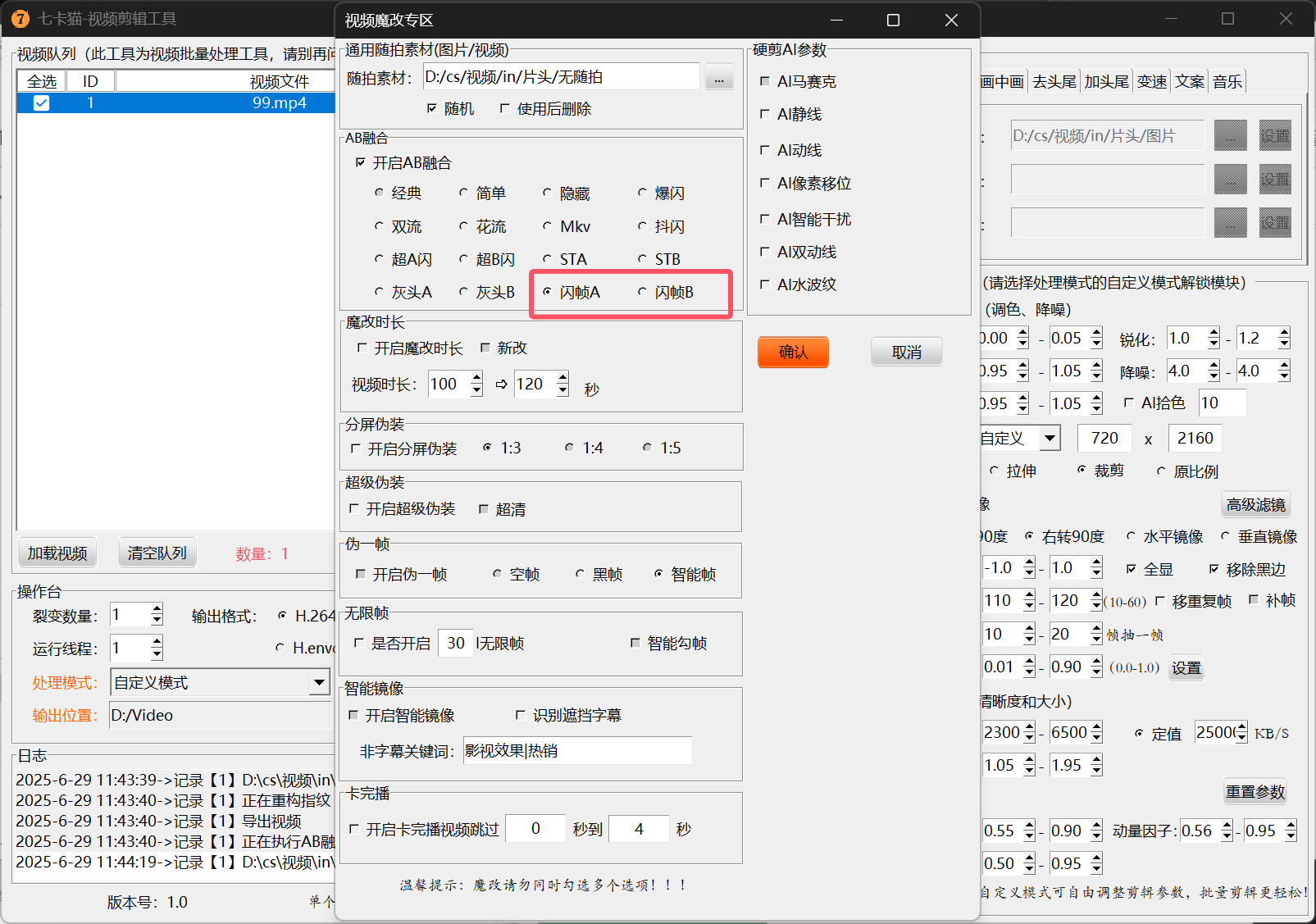Viewport: 1316px width, 924px height.
Task: Open the 处理模式 dropdown in main window
Action: point(320,682)
